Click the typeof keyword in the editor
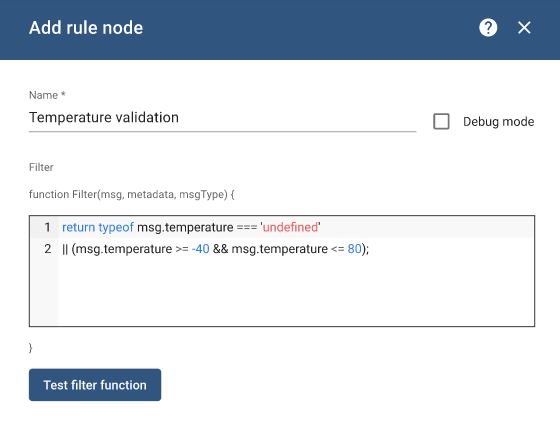The image size is (560, 424). [x=116, y=227]
